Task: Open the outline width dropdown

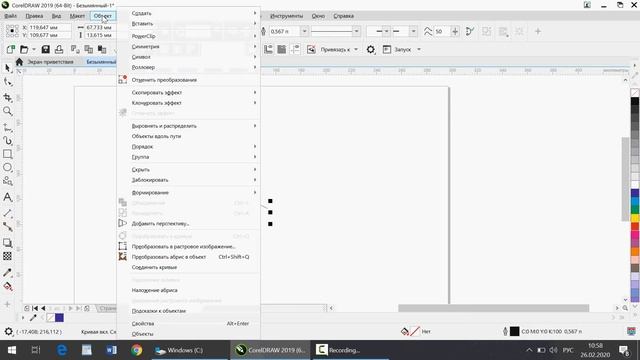Action: 304,31
